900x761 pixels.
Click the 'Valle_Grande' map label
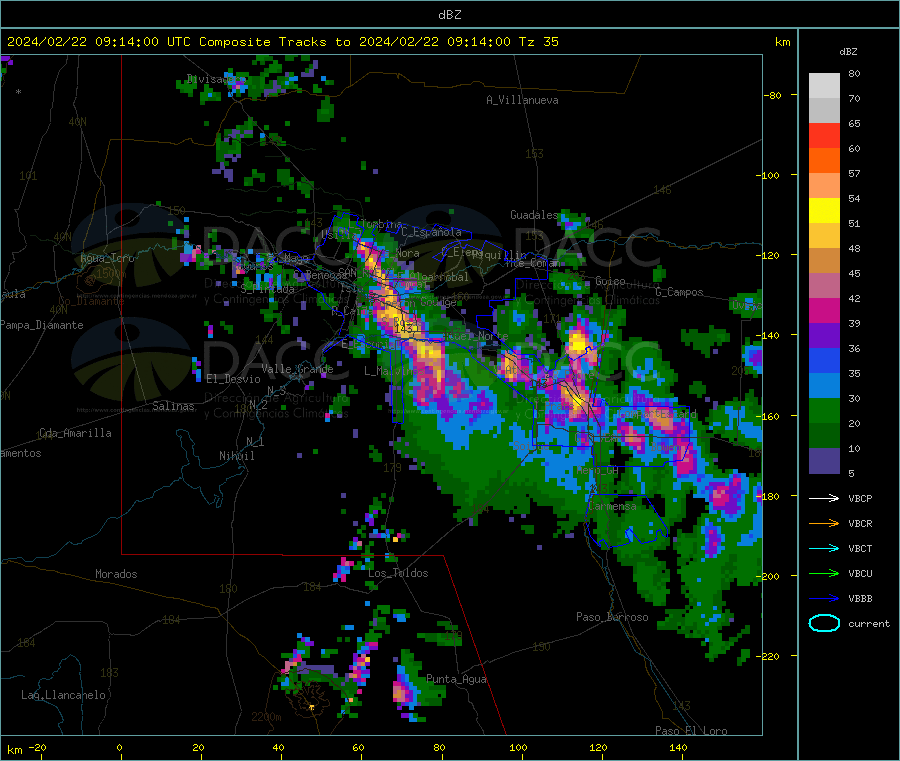click(297, 369)
